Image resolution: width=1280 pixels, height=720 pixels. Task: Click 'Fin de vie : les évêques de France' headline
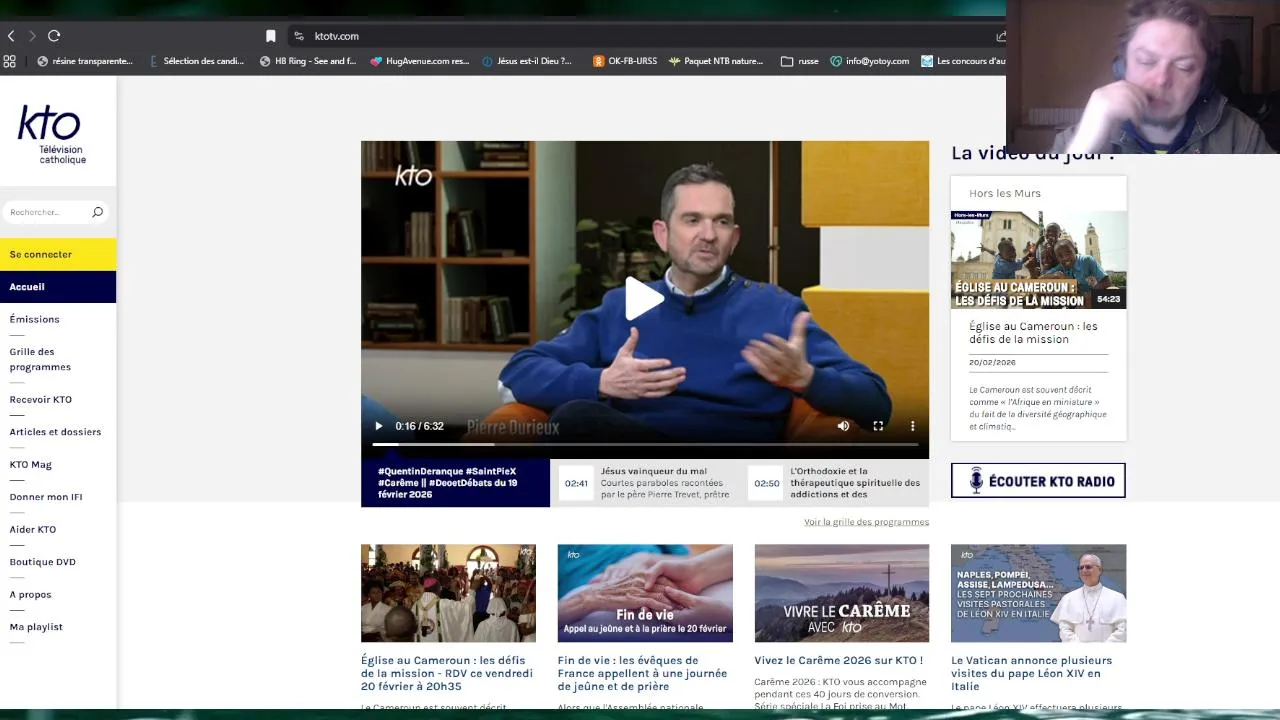(x=642, y=673)
